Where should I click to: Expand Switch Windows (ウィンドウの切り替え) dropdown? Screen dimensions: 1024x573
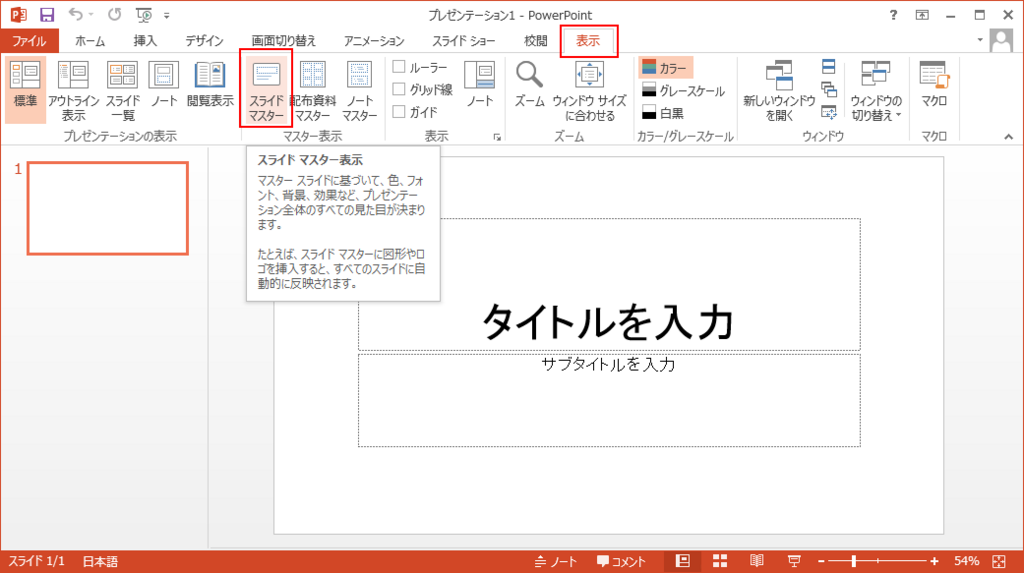click(x=875, y=90)
